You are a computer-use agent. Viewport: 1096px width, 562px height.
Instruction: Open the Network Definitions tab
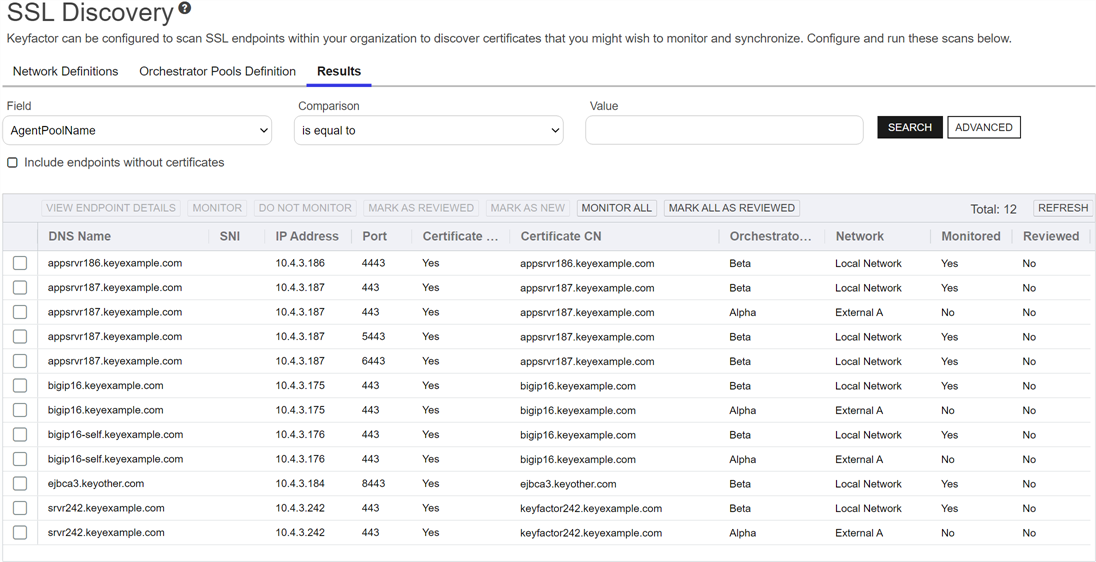pyautogui.click(x=65, y=71)
